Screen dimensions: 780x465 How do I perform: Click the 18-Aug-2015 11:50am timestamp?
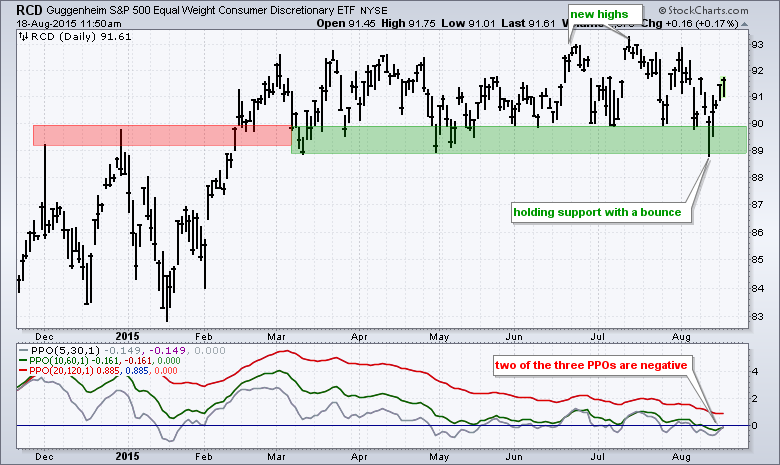69,23
